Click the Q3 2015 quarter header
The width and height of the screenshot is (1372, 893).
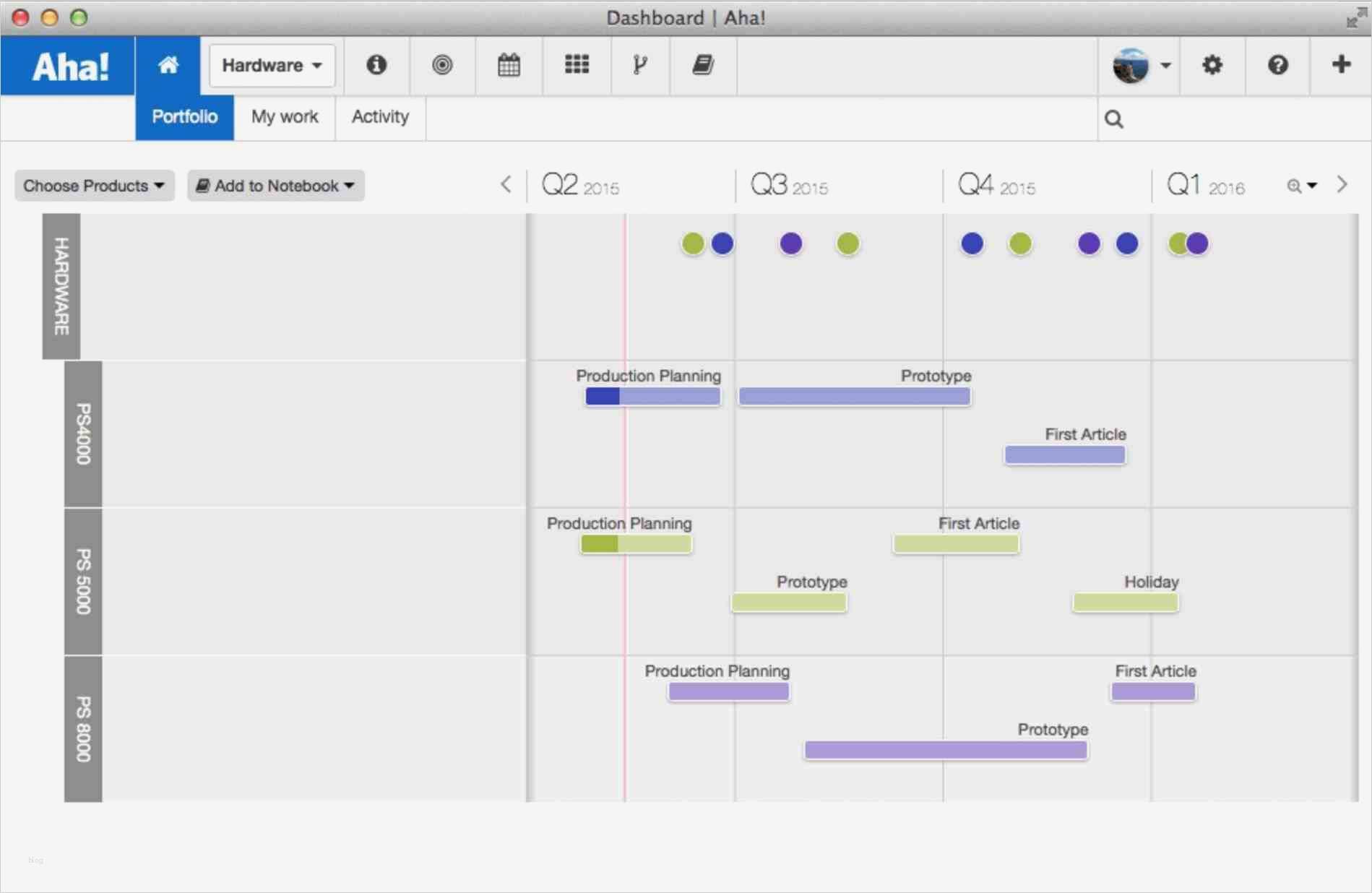789,185
